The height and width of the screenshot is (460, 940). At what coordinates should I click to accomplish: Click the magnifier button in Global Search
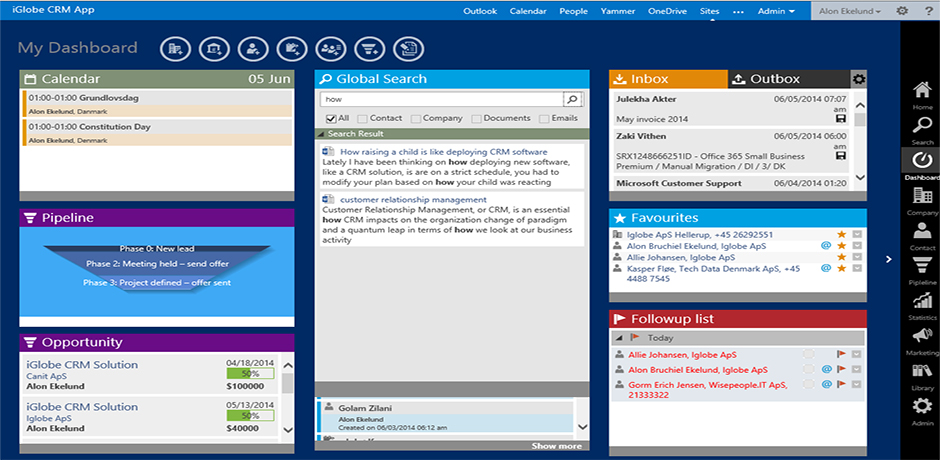click(572, 99)
